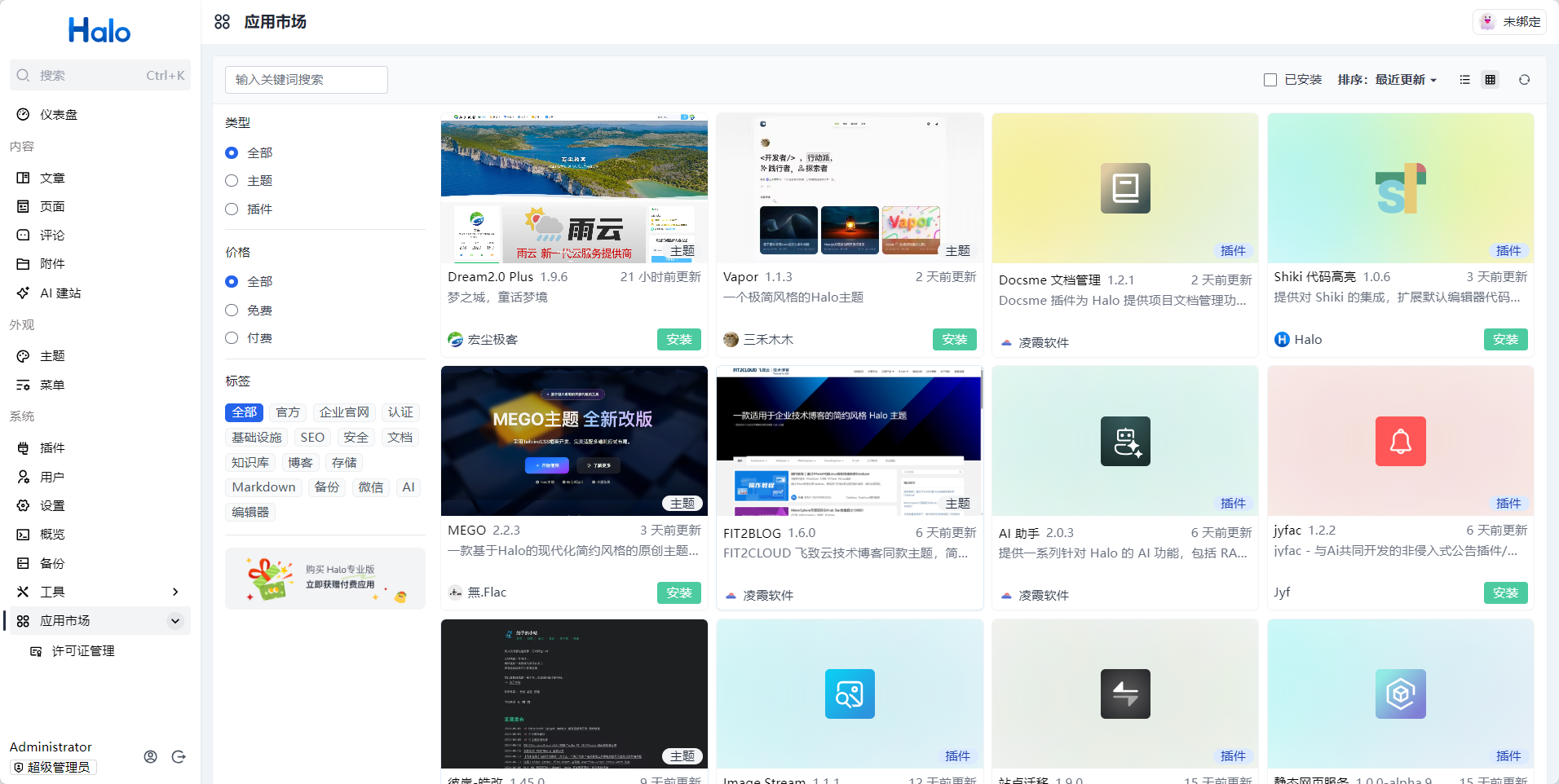Screen dimensions: 1559x784
Task: Switch to list view icon
Action: (x=1464, y=80)
